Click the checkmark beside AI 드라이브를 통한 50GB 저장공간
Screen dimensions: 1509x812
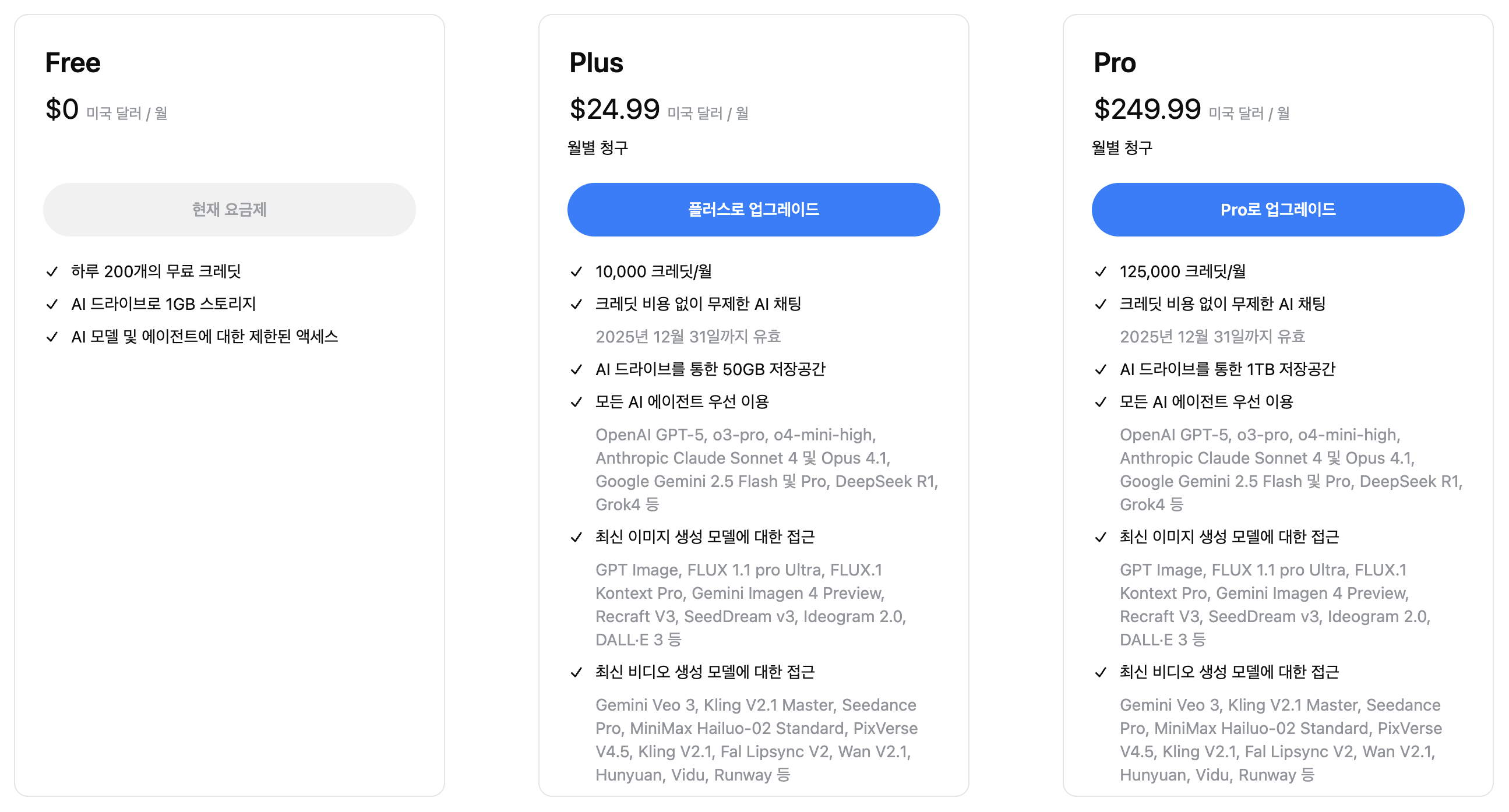tap(576, 369)
